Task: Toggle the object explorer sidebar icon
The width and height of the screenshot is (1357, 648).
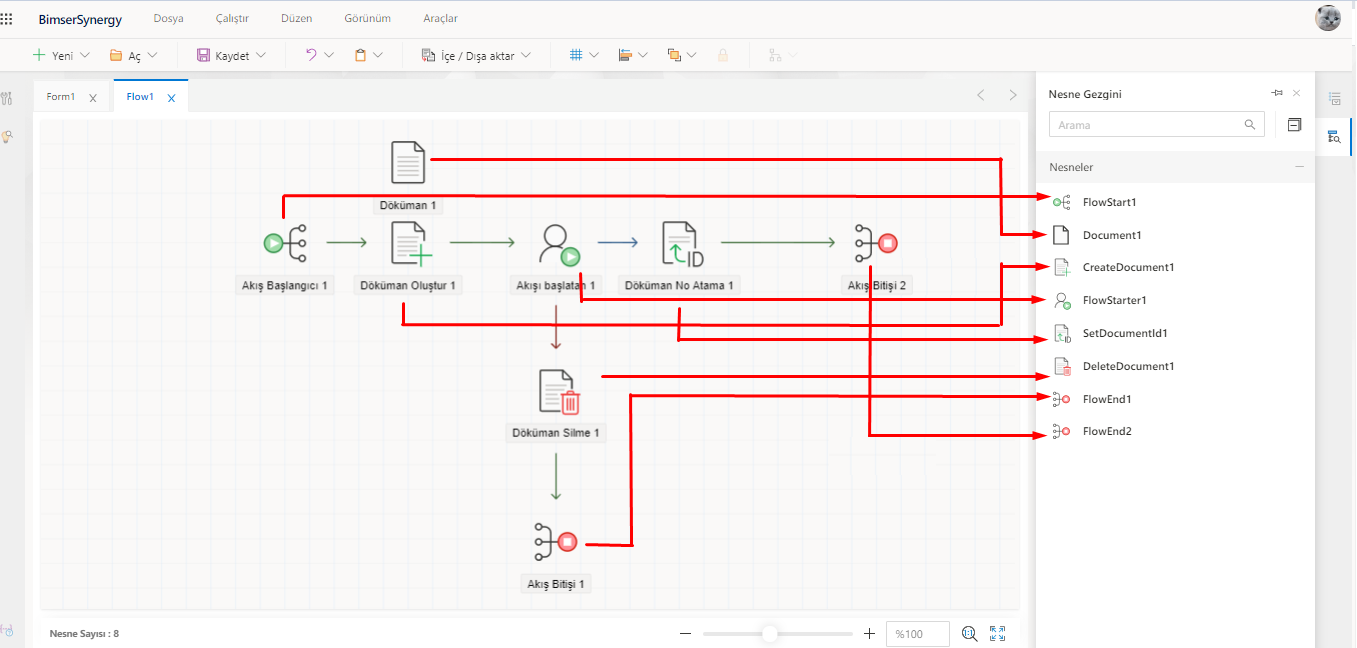Action: pyautogui.click(x=1334, y=137)
